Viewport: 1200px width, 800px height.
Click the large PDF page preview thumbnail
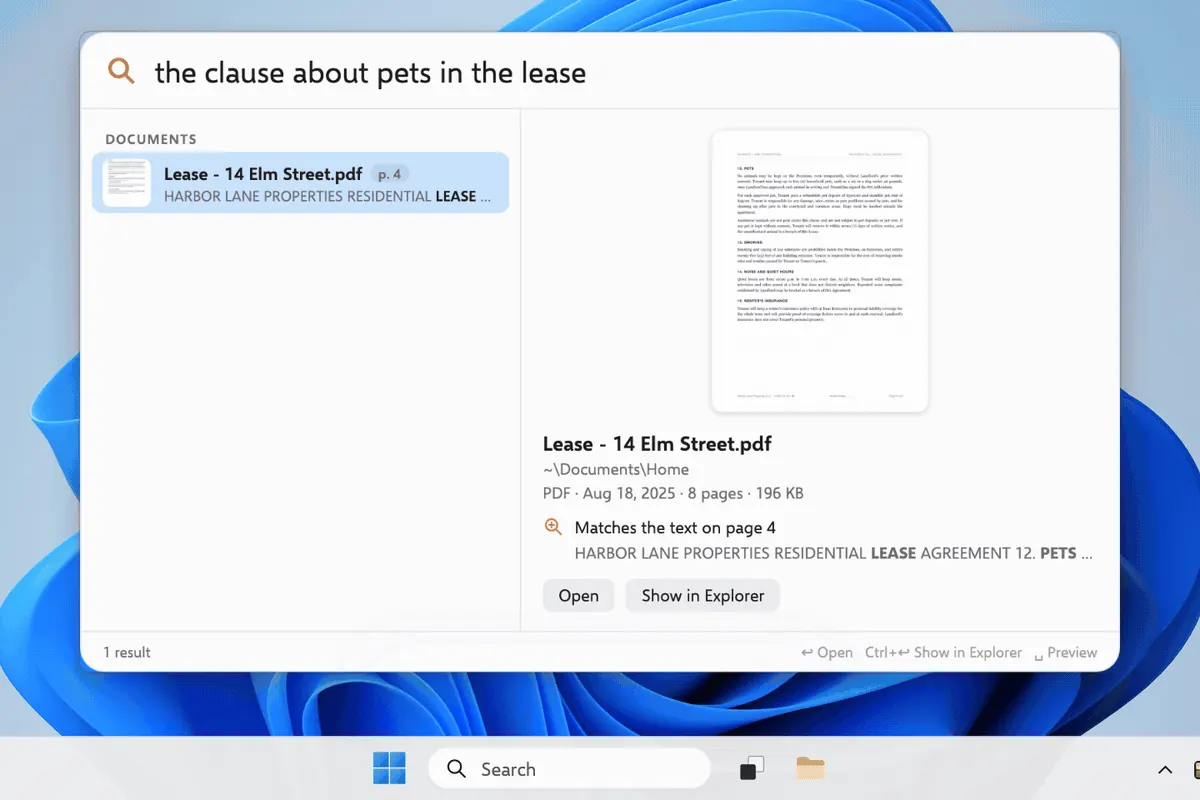tap(820, 271)
